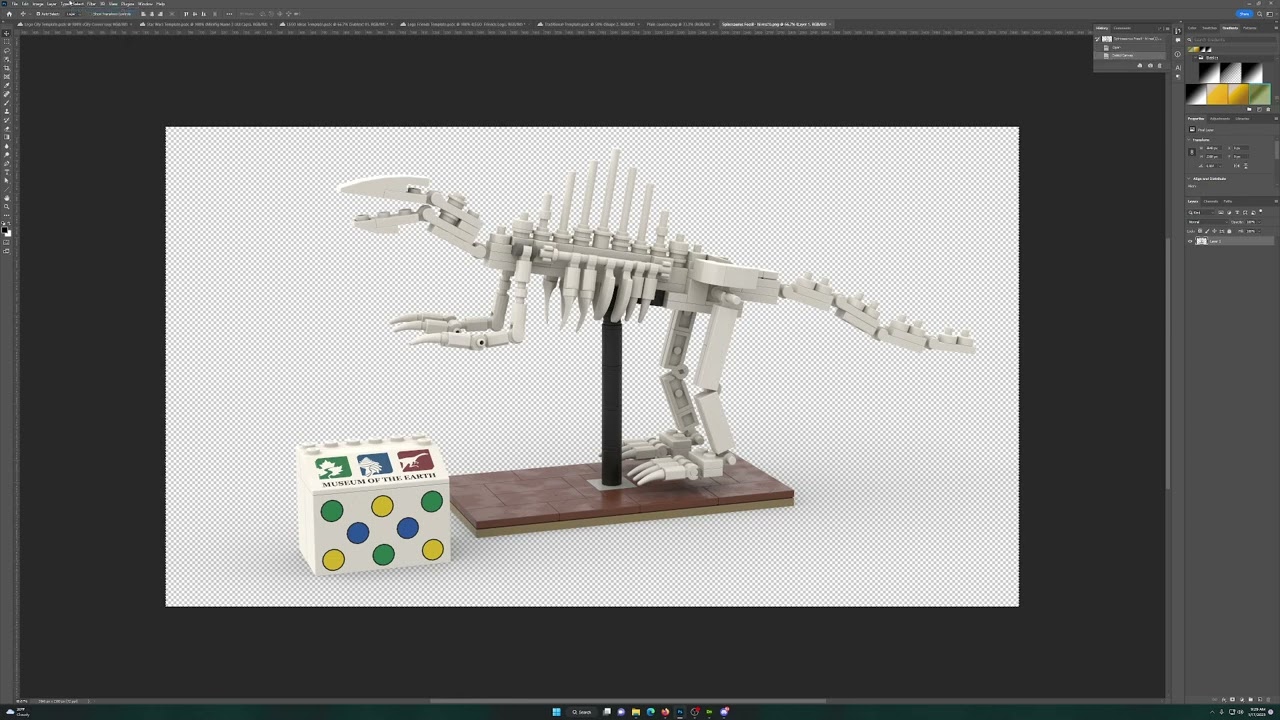Open the Windows Start button

point(556,712)
